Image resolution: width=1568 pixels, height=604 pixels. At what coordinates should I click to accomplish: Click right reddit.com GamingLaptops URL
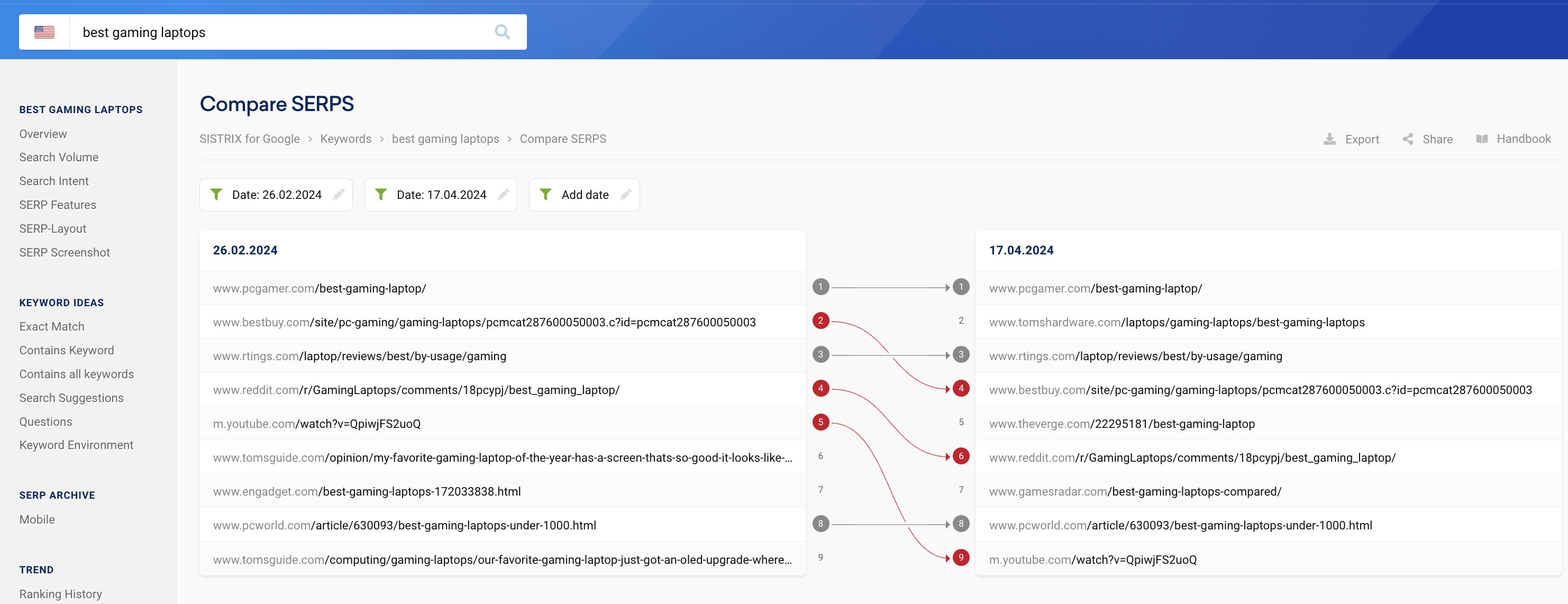[x=1192, y=458]
